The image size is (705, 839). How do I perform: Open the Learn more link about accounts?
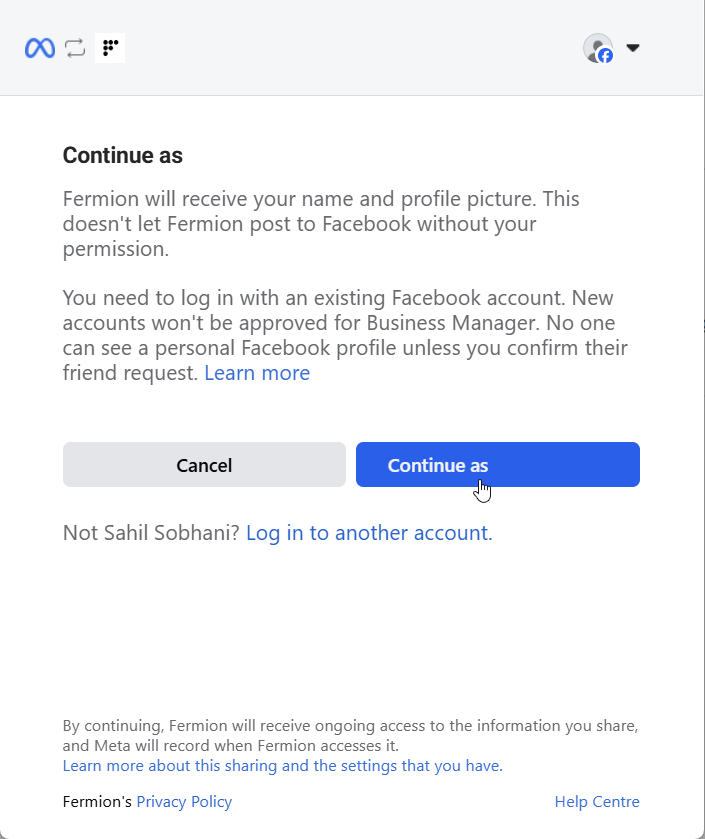point(257,373)
